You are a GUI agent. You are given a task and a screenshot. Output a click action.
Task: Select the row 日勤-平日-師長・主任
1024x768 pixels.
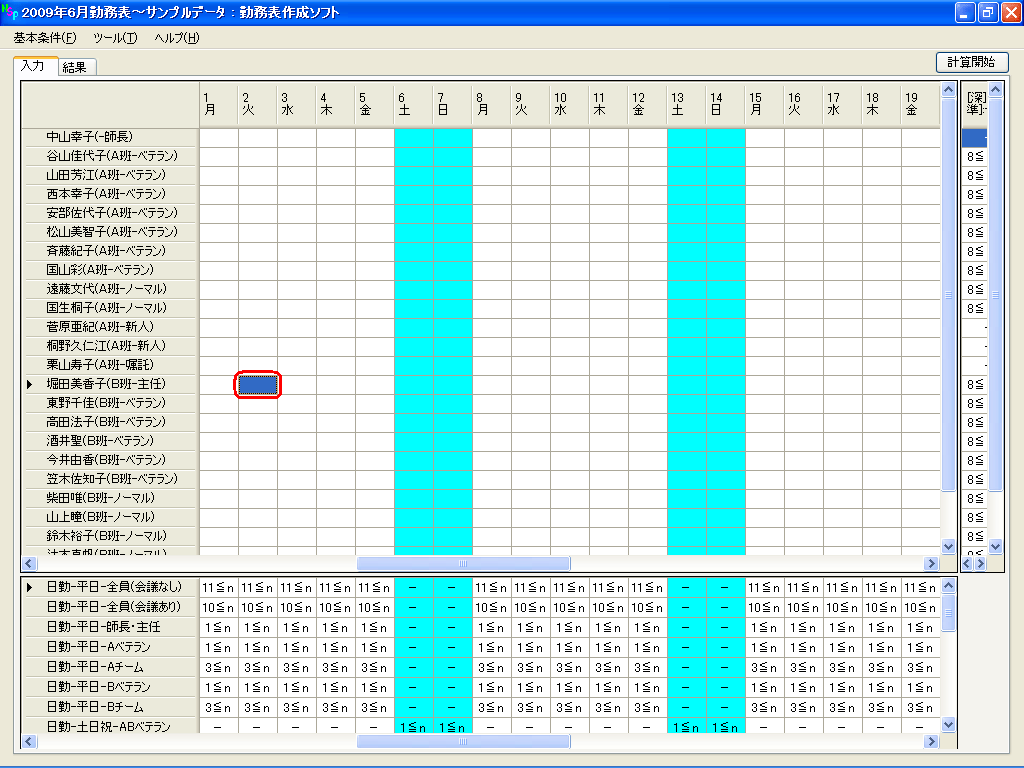pyautogui.click(x=110, y=627)
